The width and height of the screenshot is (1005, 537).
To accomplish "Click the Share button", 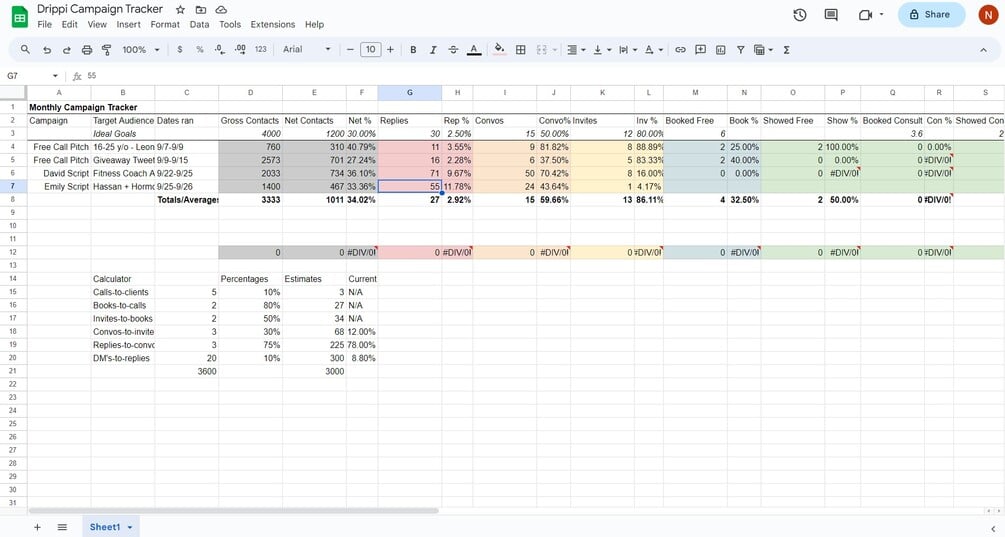I will coord(931,14).
